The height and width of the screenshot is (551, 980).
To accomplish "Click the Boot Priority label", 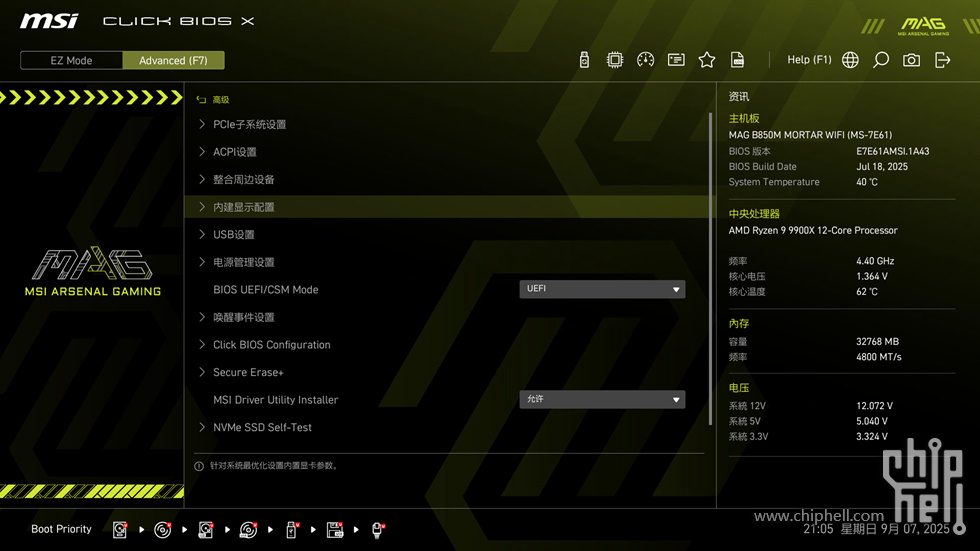I will (61, 529).
